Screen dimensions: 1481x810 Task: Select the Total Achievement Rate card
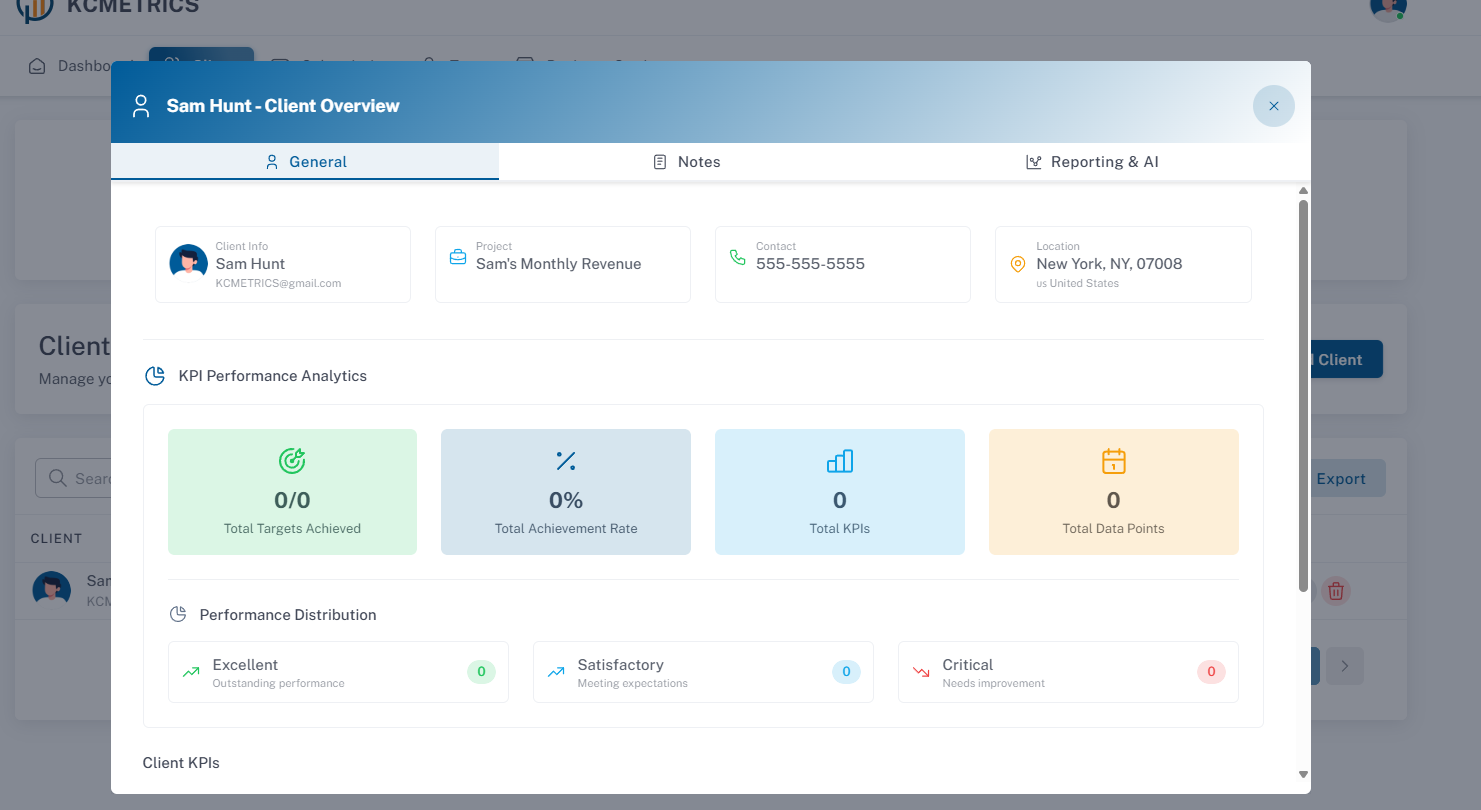tap(566, 492)
